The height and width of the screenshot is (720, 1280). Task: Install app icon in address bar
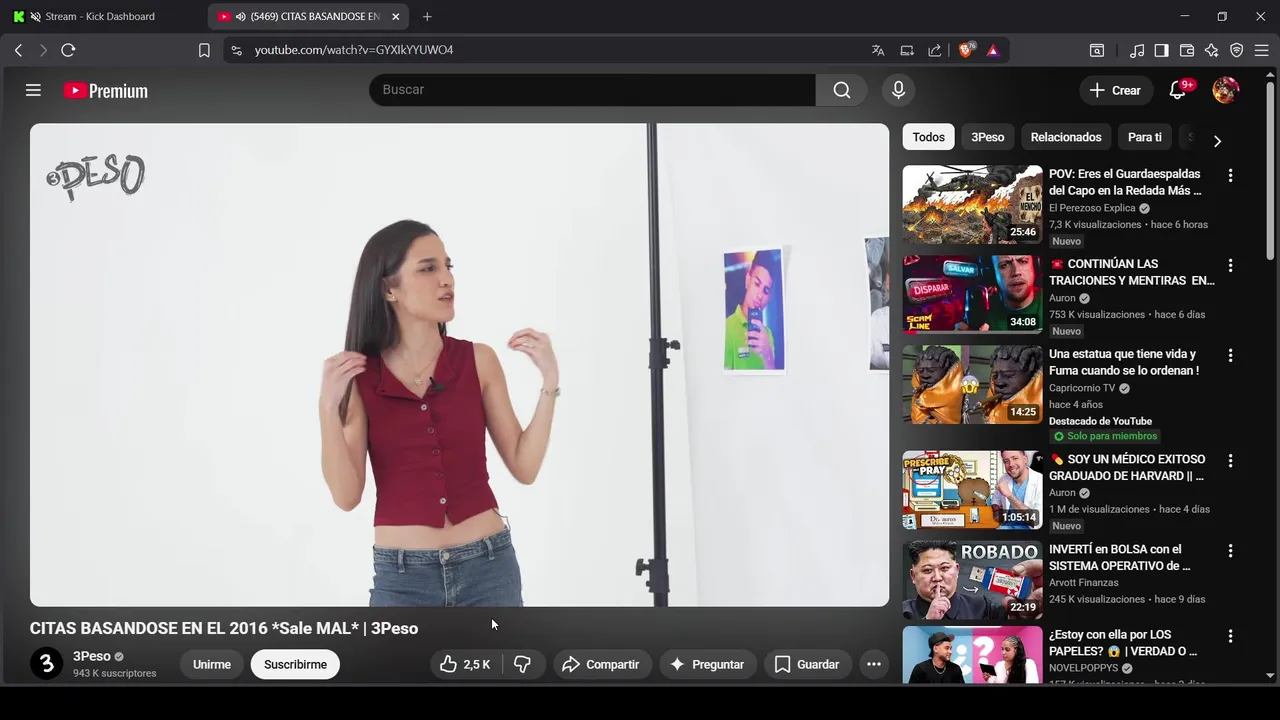[x=907, y=50]
